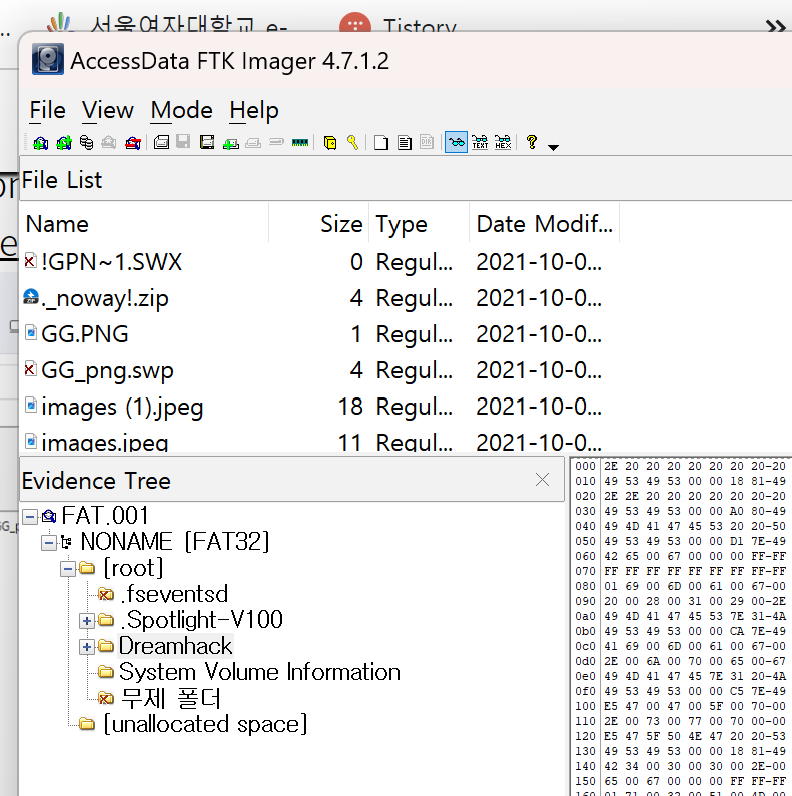Image resolution: width=792 pixels, height=796 pixels.
Task: Click the Export File Hash List icon
Action: click(405, 143)
